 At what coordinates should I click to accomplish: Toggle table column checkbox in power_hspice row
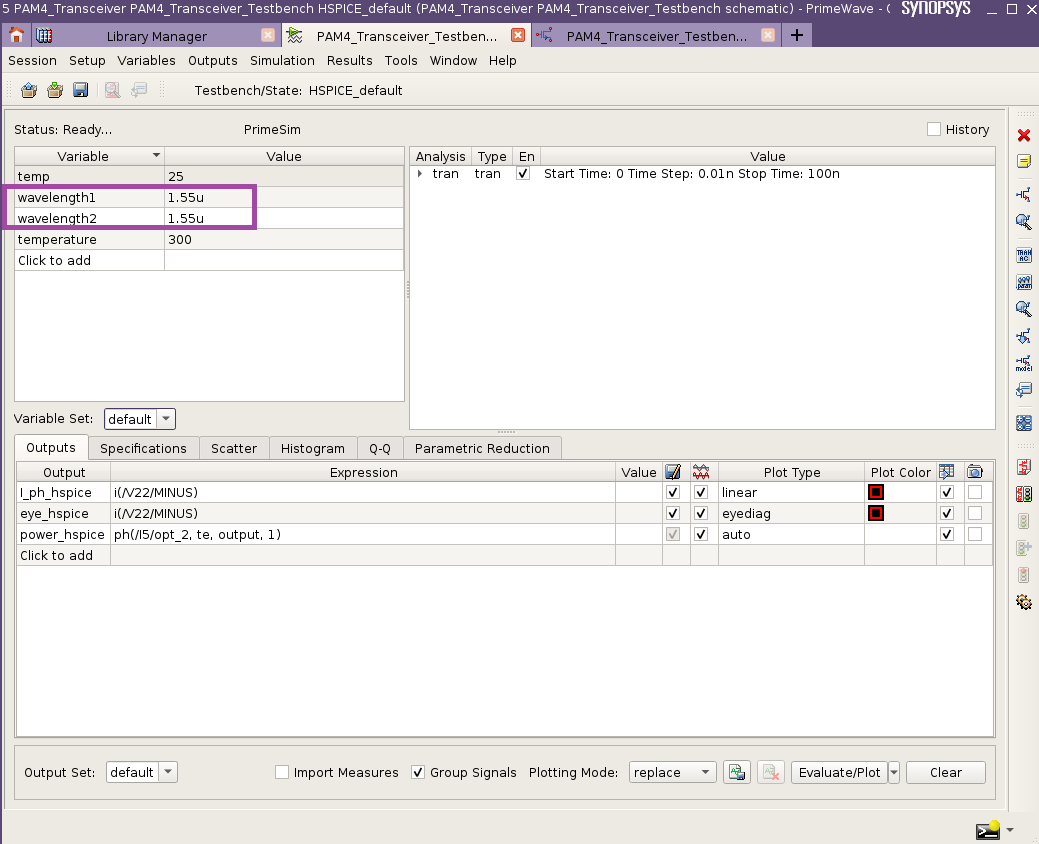coord(947,535)
